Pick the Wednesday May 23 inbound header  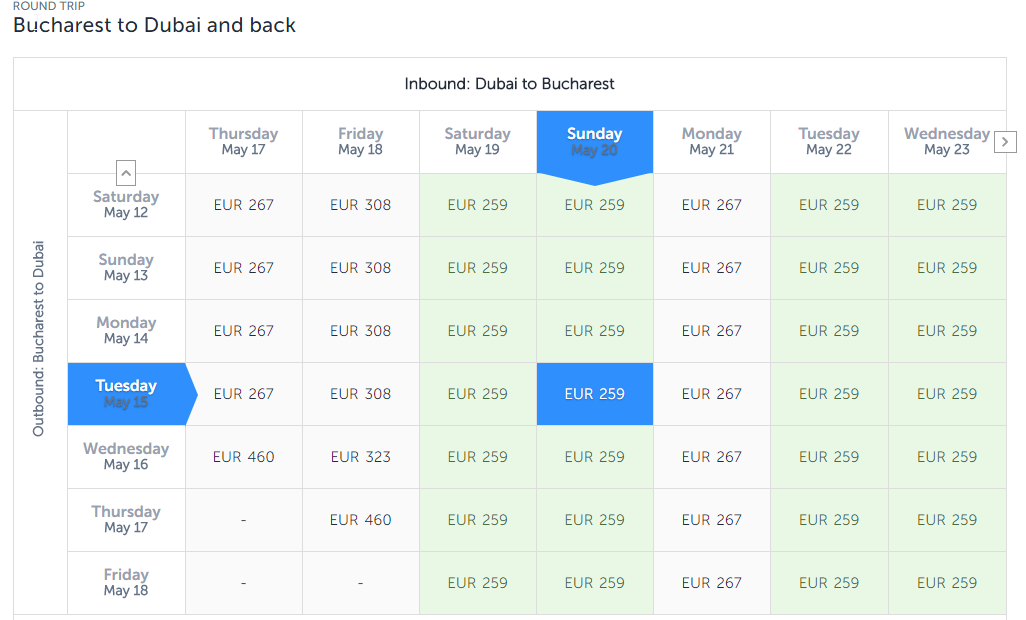click(x=946, y=142)
